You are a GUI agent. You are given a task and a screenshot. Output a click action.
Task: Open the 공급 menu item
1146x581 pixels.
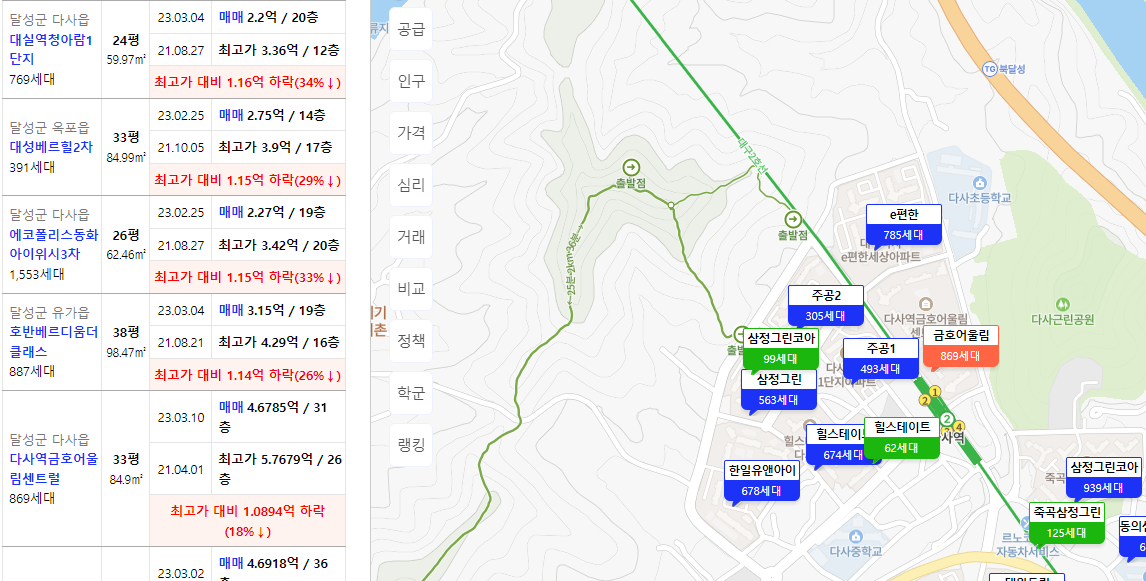tap(411, 29)
